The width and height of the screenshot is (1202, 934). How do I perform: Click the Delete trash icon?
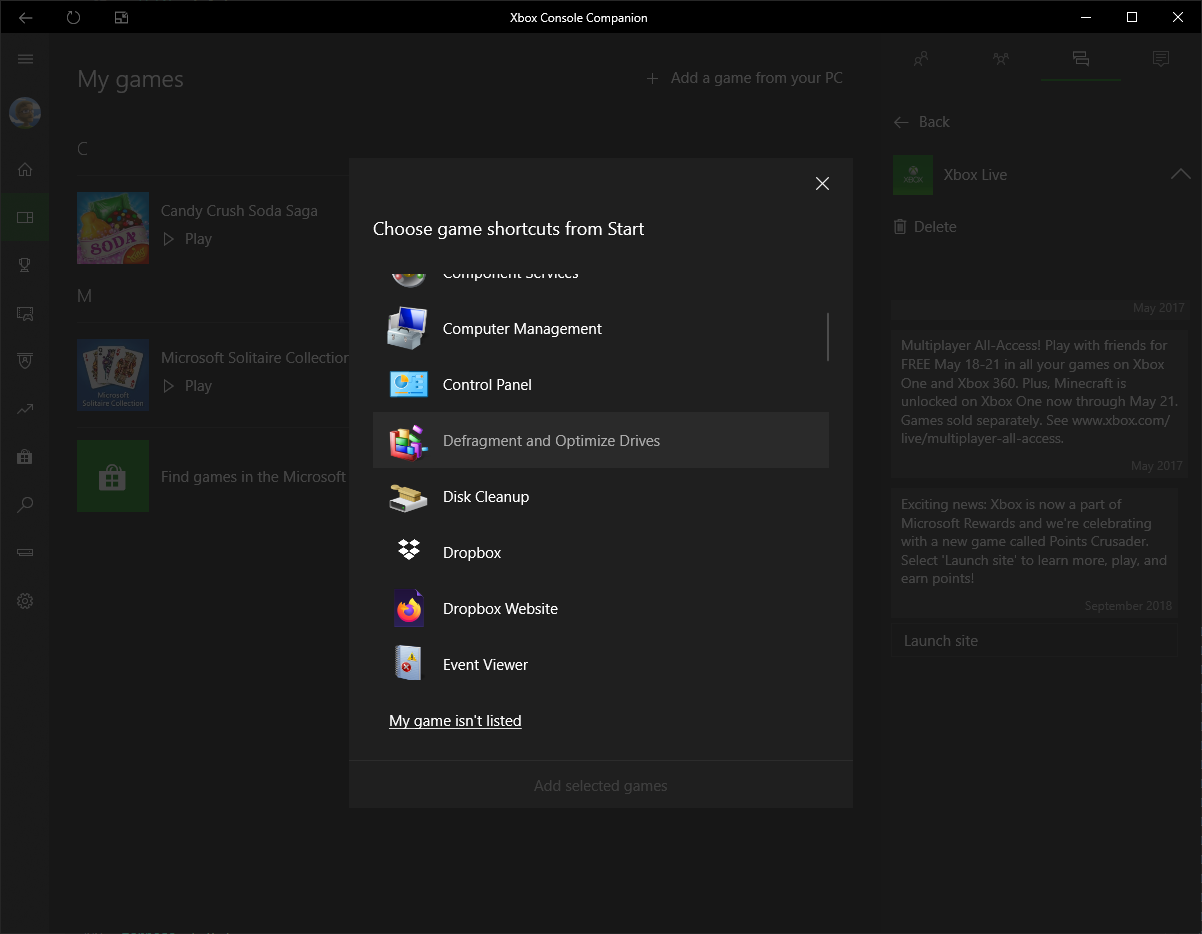tap(900, 227)
